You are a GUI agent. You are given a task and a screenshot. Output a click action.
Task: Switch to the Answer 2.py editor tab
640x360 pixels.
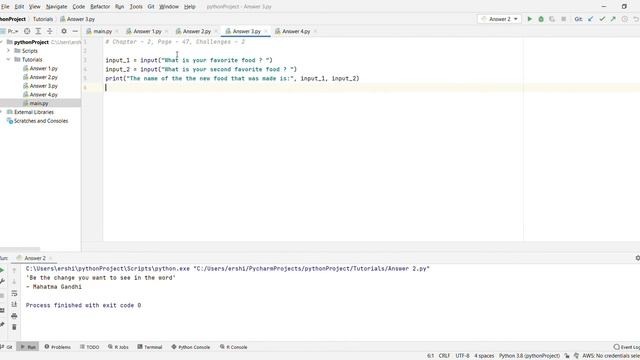pos(196,31)
